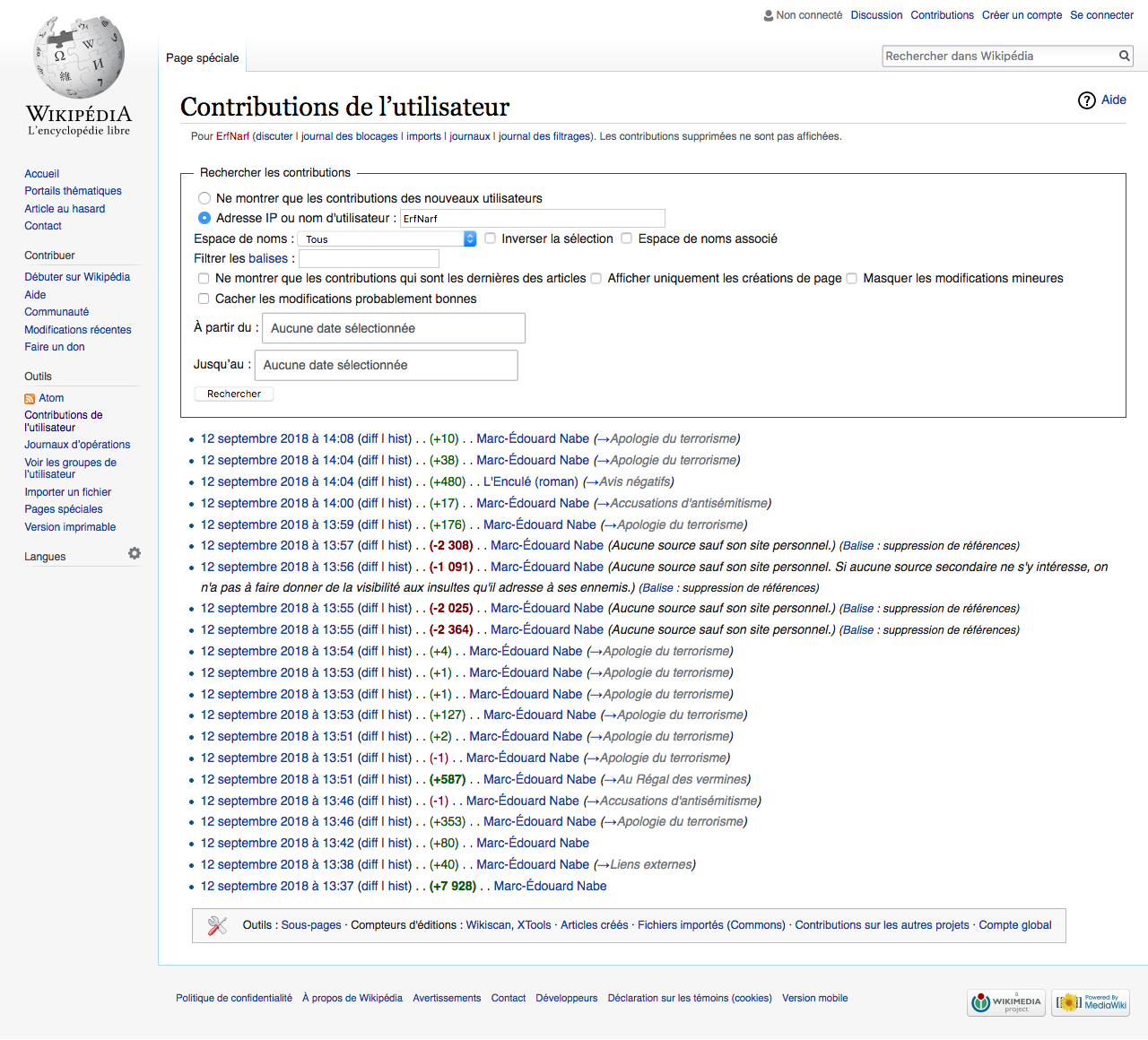Image resolution: width=1148 pixels, height=1040 pixels.
Task: Click the Wikimedia project badge
Action: pyautogui.click(x=1006, y=1002)
